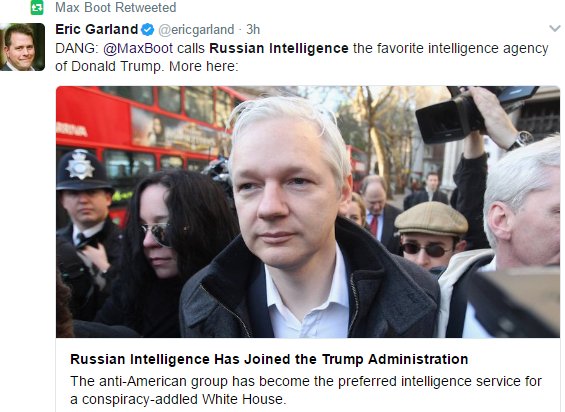Click the bold Russian Intelligence text in tweet

click(x=279, y=48)
